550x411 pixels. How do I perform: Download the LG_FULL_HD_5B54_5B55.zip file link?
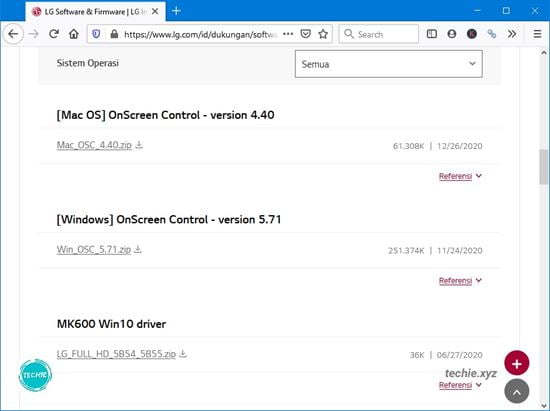(116, 354)
